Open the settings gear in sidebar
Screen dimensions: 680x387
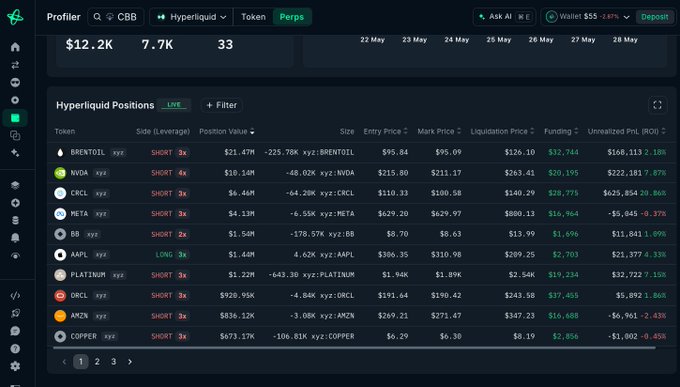pos(15,366)
